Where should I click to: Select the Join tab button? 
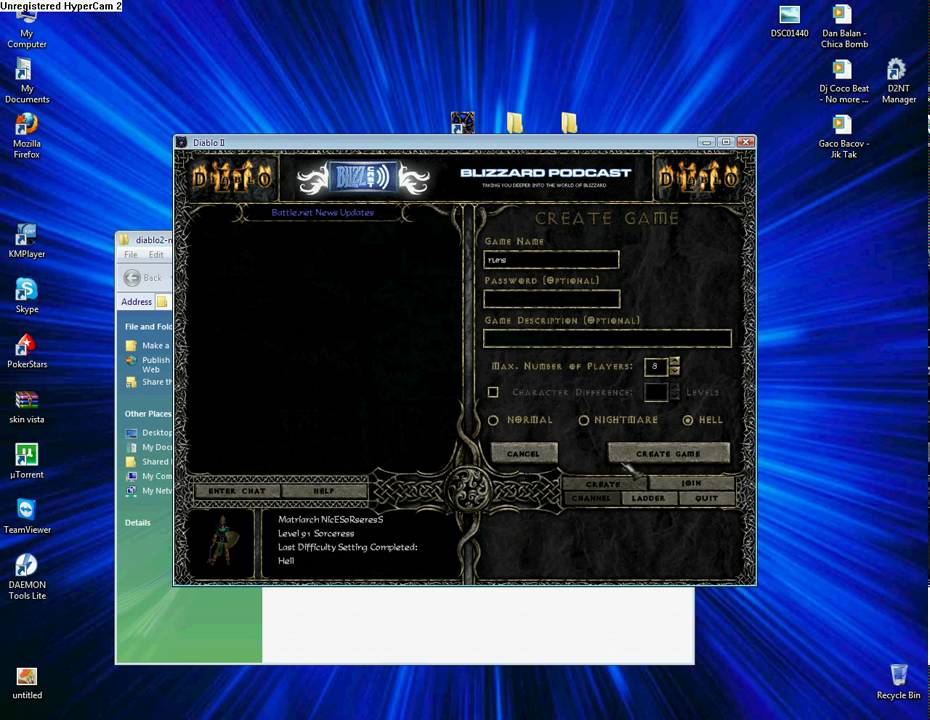(692, 483)
